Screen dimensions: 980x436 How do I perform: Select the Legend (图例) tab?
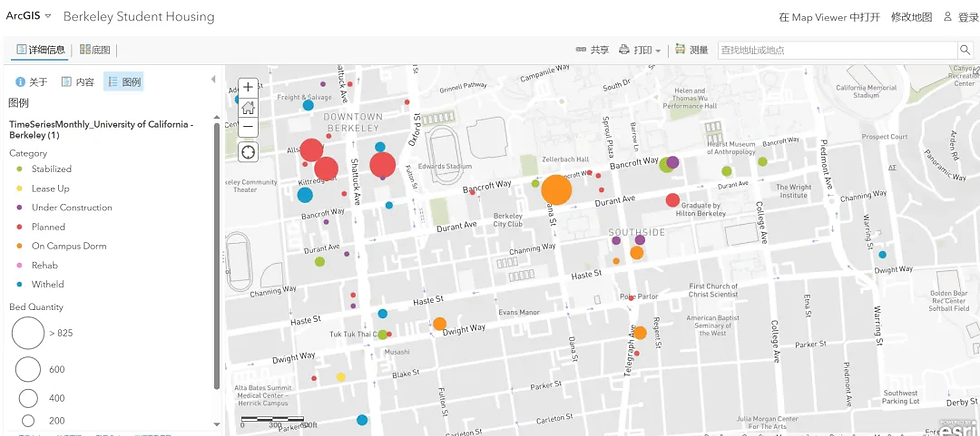(x=124, y=82)
